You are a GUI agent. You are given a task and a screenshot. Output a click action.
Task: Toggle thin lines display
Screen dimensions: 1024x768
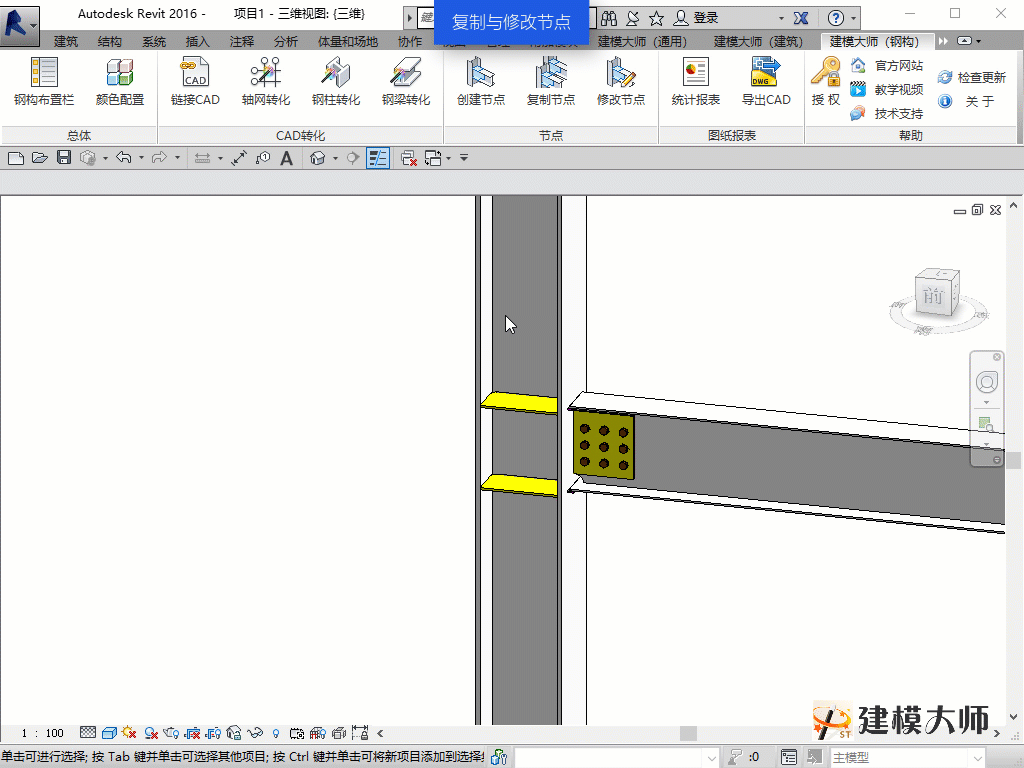click(377, 158)
